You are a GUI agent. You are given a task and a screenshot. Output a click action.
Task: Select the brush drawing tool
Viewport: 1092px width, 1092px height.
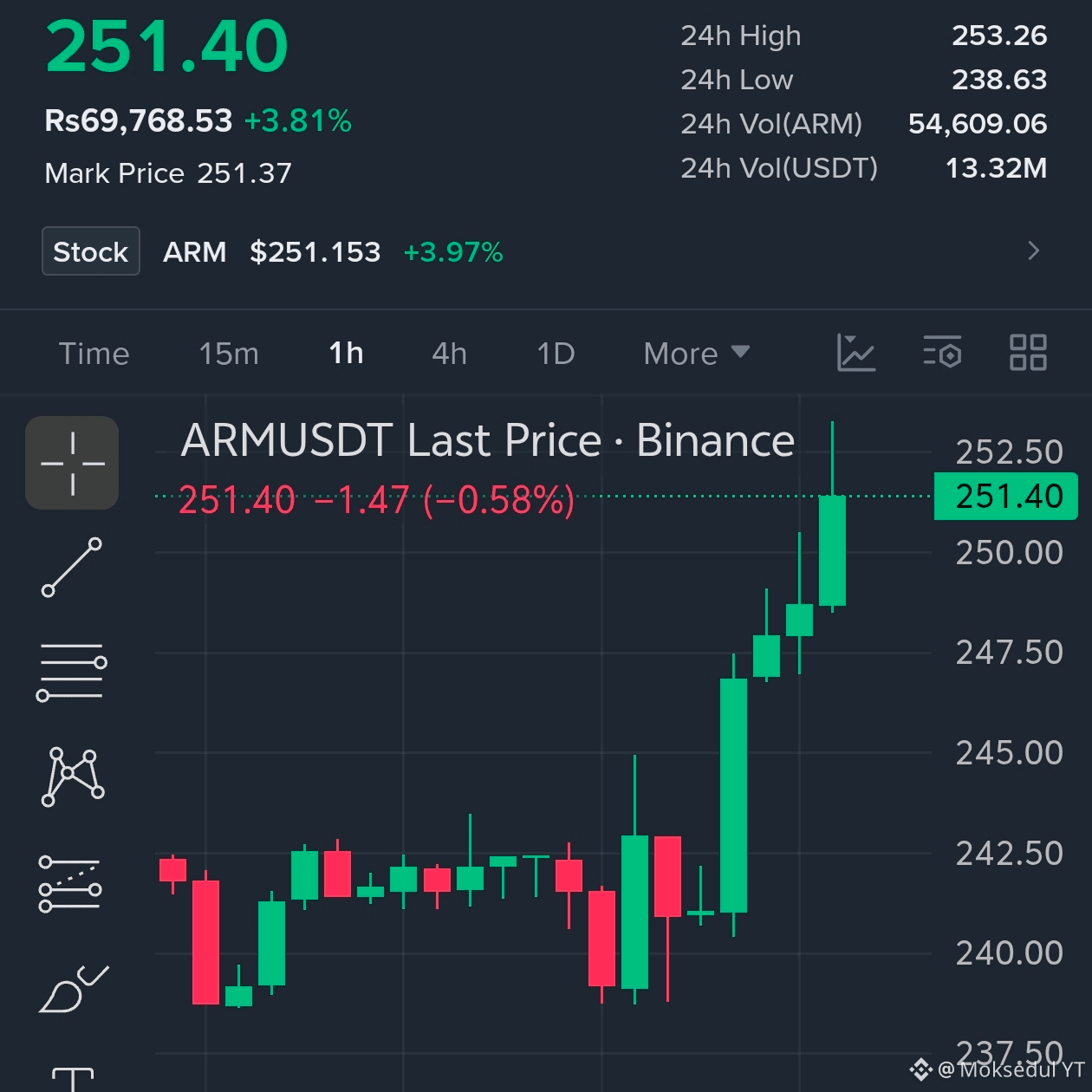click(73, 989)
